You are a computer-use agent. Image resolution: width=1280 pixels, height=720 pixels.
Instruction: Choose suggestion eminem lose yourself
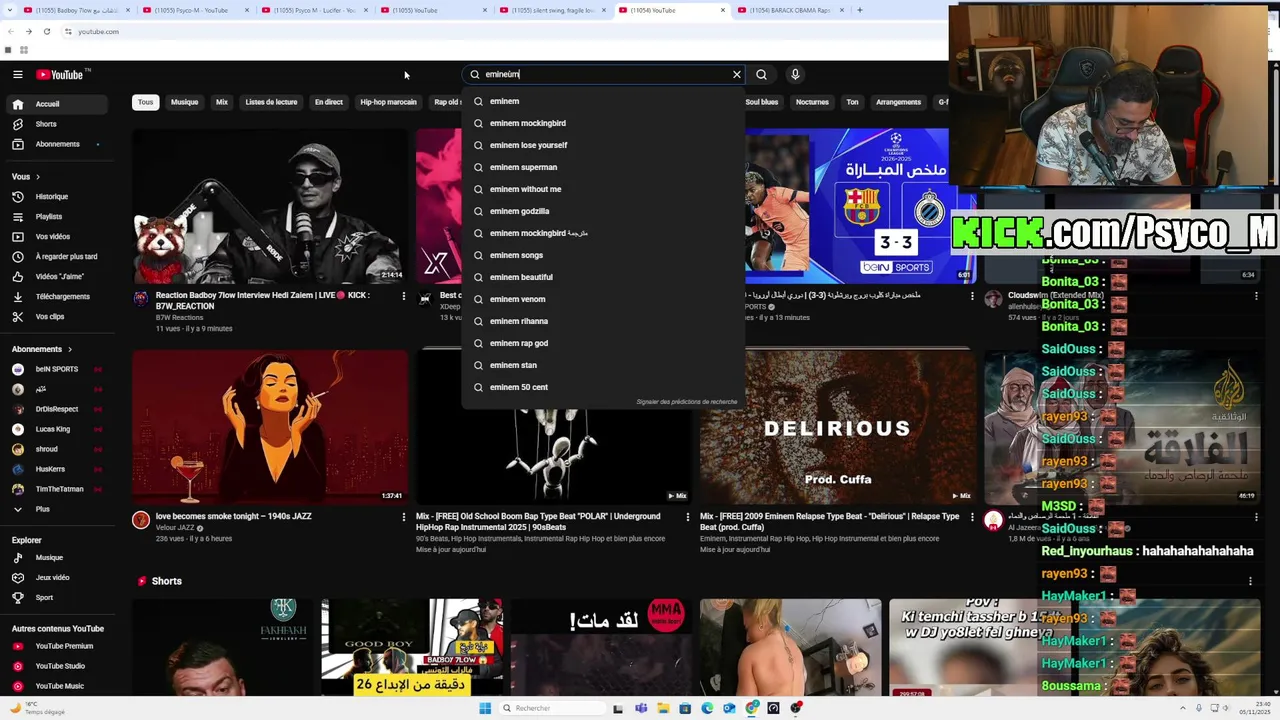603,145
